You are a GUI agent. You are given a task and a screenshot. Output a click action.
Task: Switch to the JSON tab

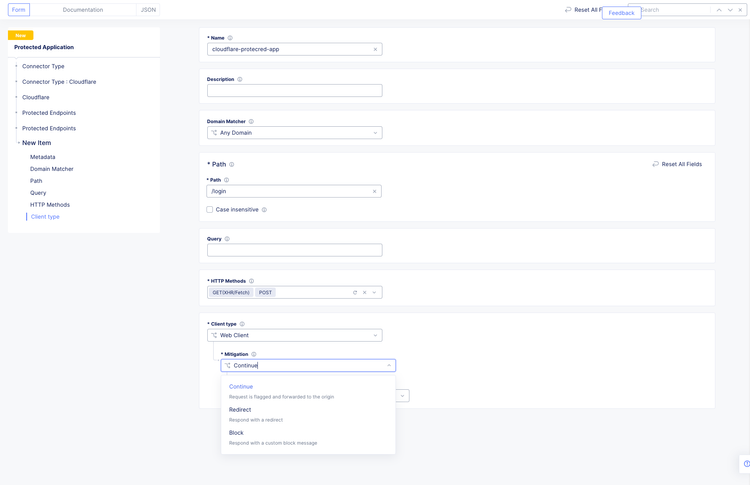coord(148,10)
